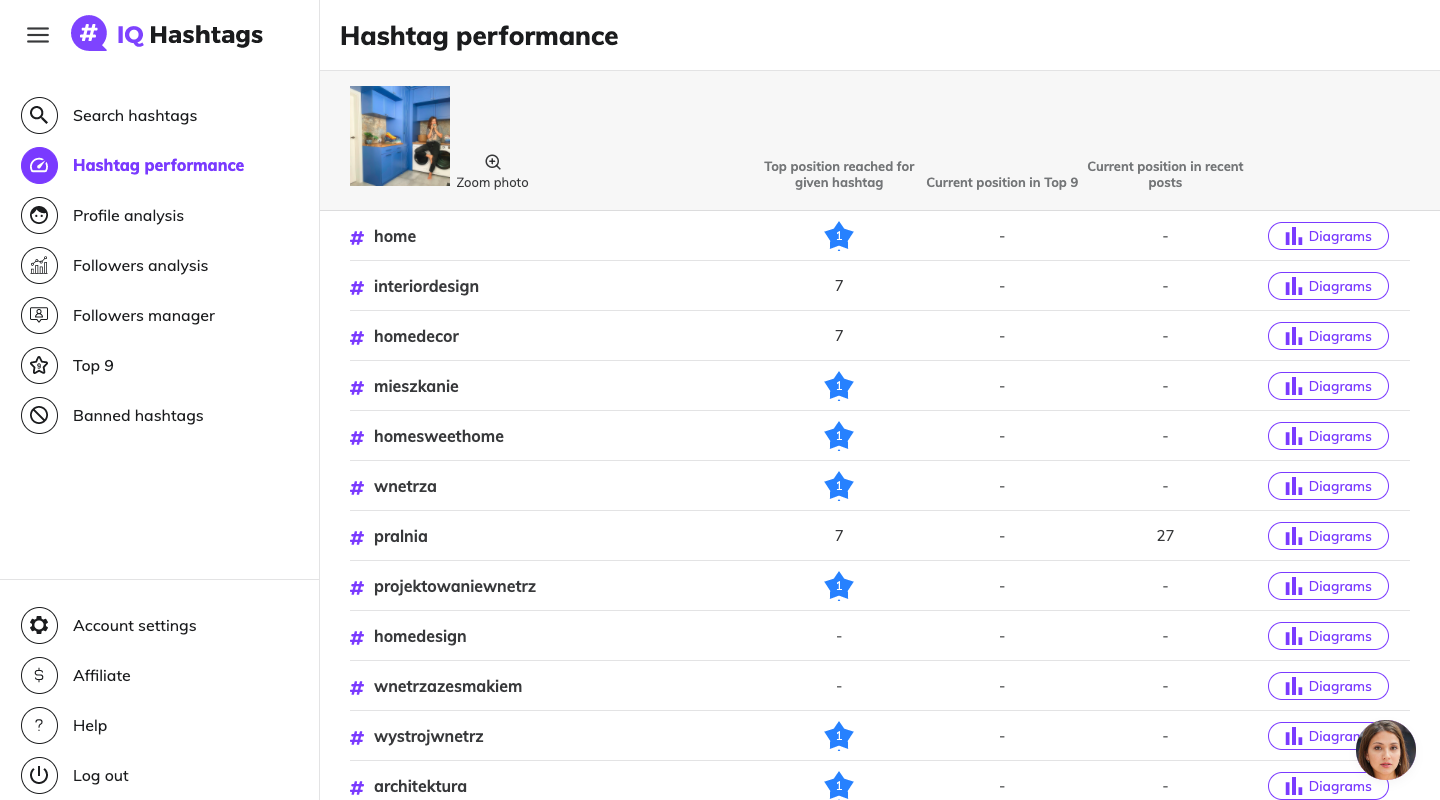
Task: Click the blue star badge for home
Action: (839, 237)
